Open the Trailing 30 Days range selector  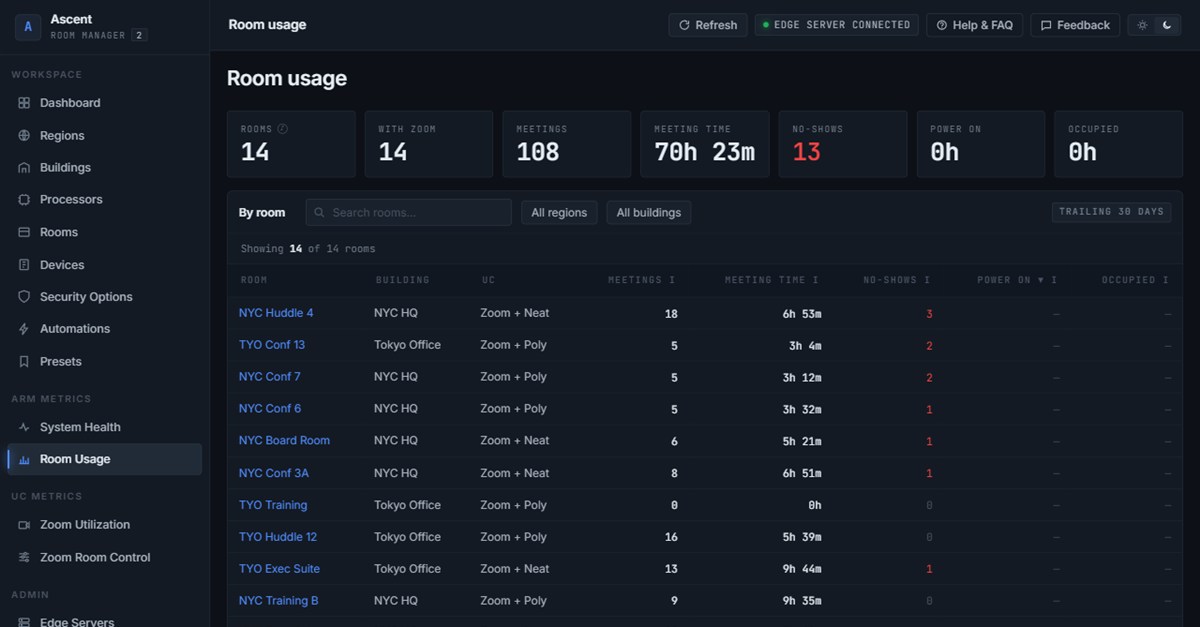point(1111,212)
